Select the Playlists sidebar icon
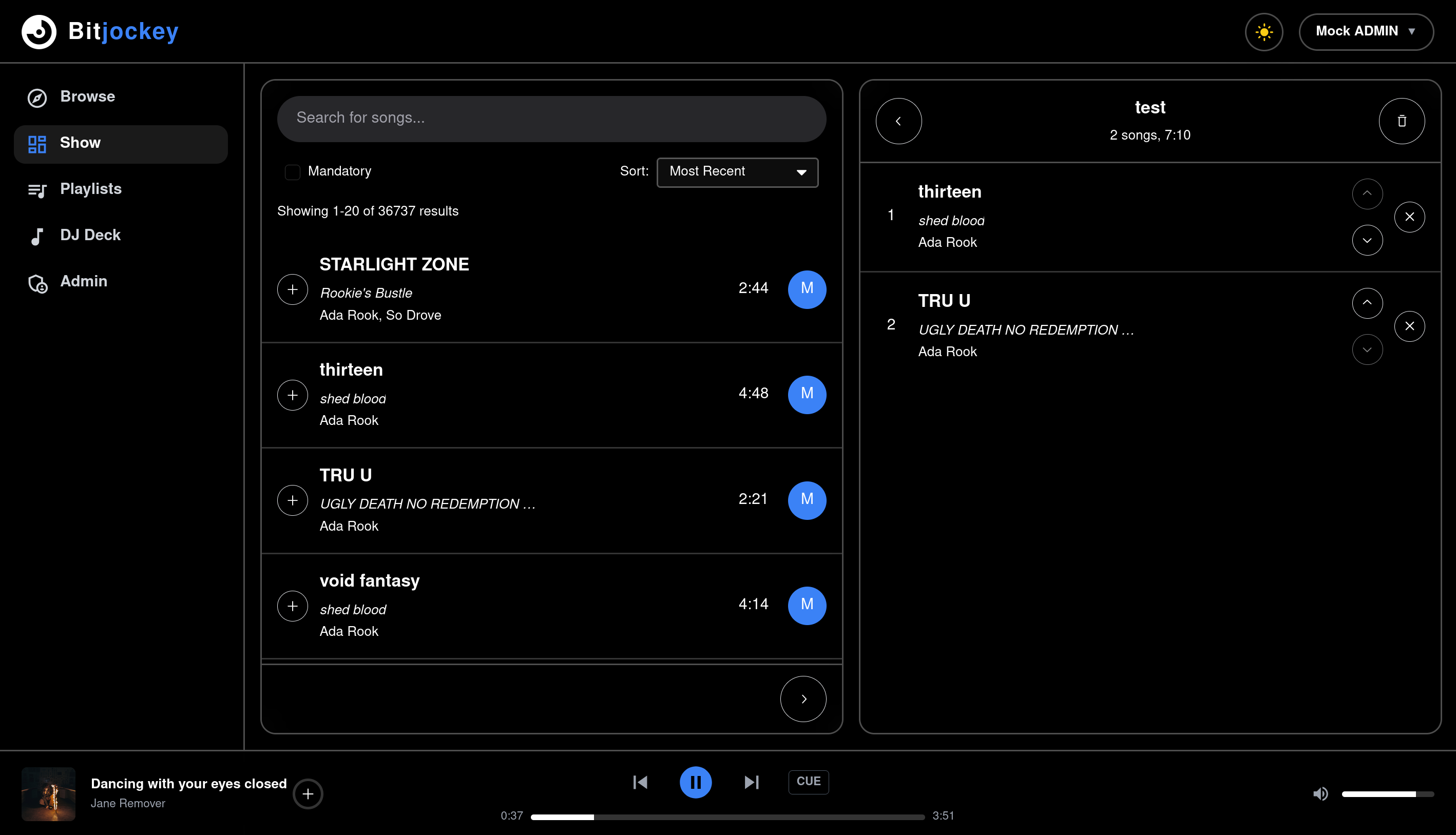The image size is (1456, 835). [x=37, y=189]
